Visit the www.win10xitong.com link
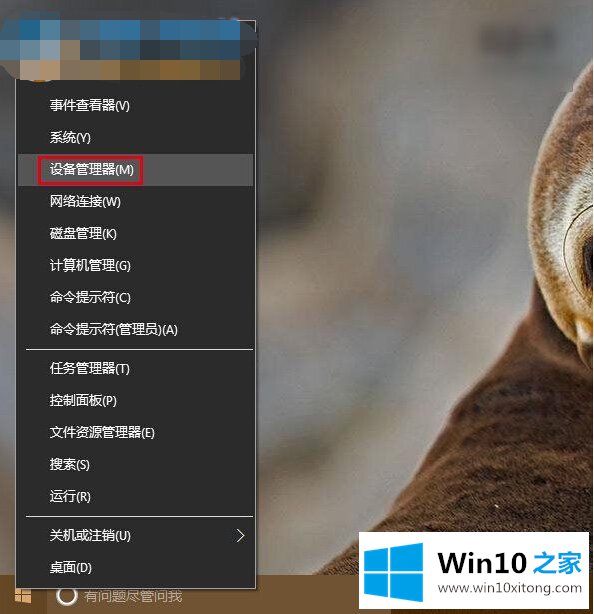Screen dimensions: 594x614 point(510,588)
